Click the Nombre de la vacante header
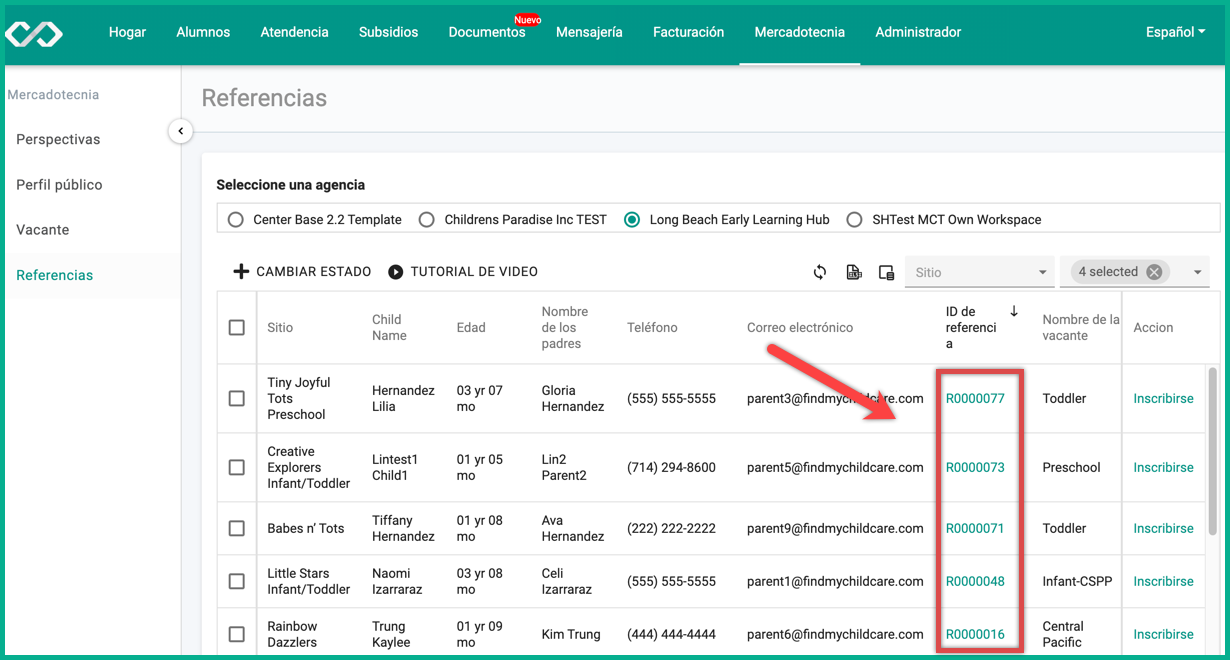The height and width of the screenshot is (660, 1230). click(x=1080, y=327)
